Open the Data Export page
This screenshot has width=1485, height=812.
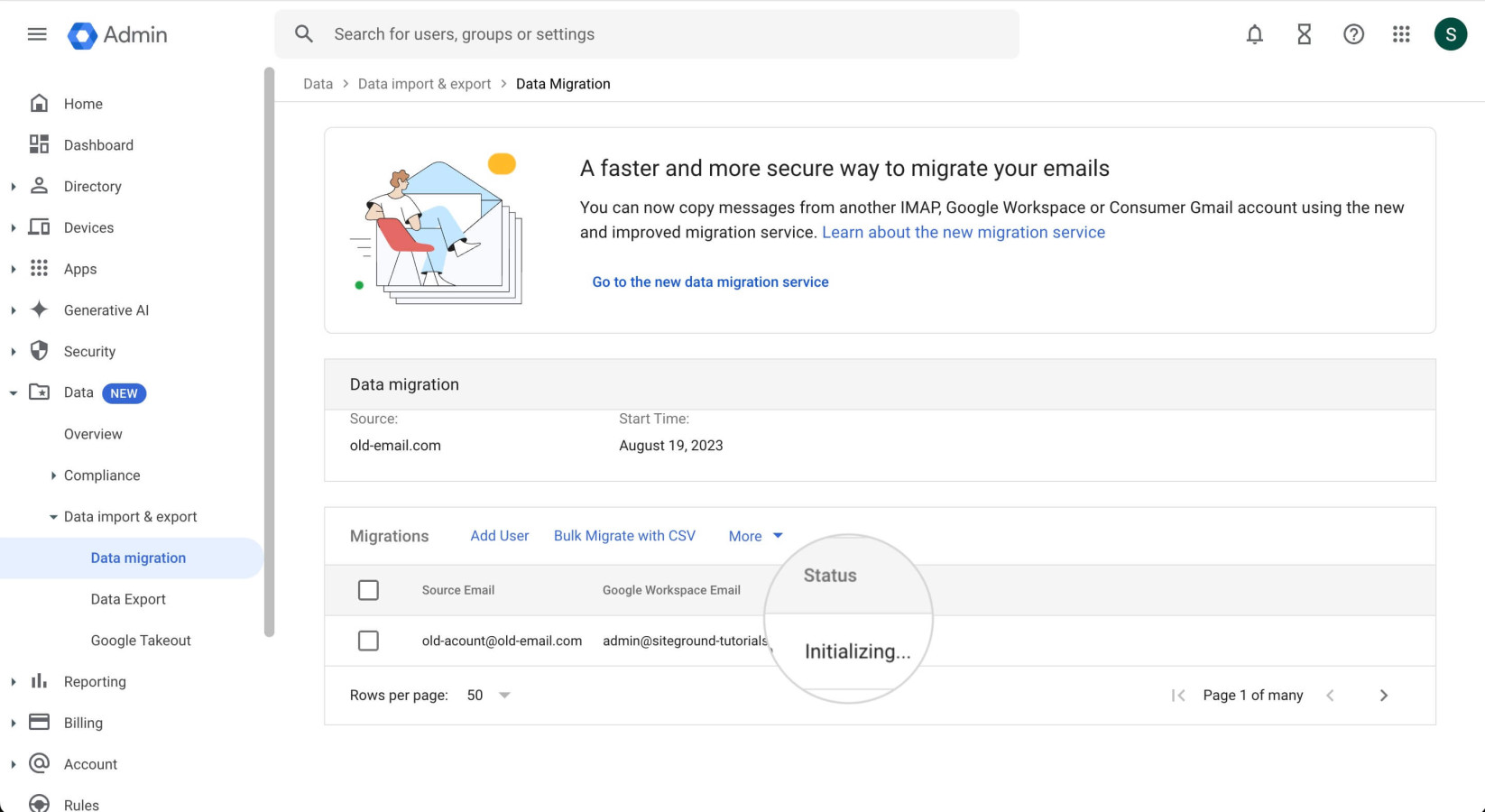(127, 598)
